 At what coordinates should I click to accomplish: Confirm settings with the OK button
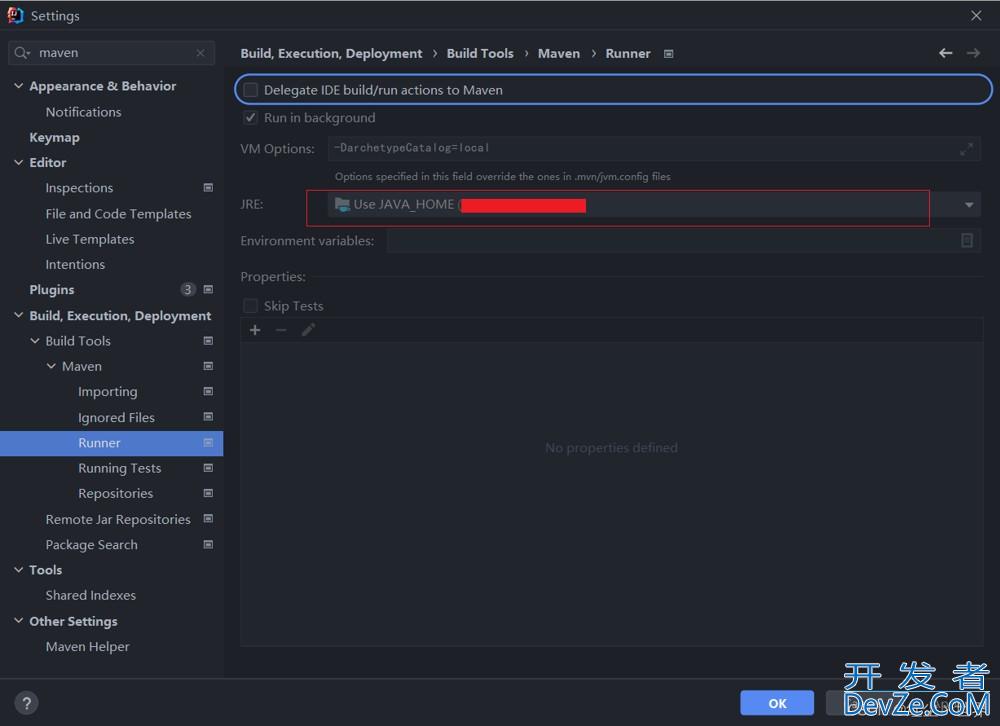click(x=777, y=703)
